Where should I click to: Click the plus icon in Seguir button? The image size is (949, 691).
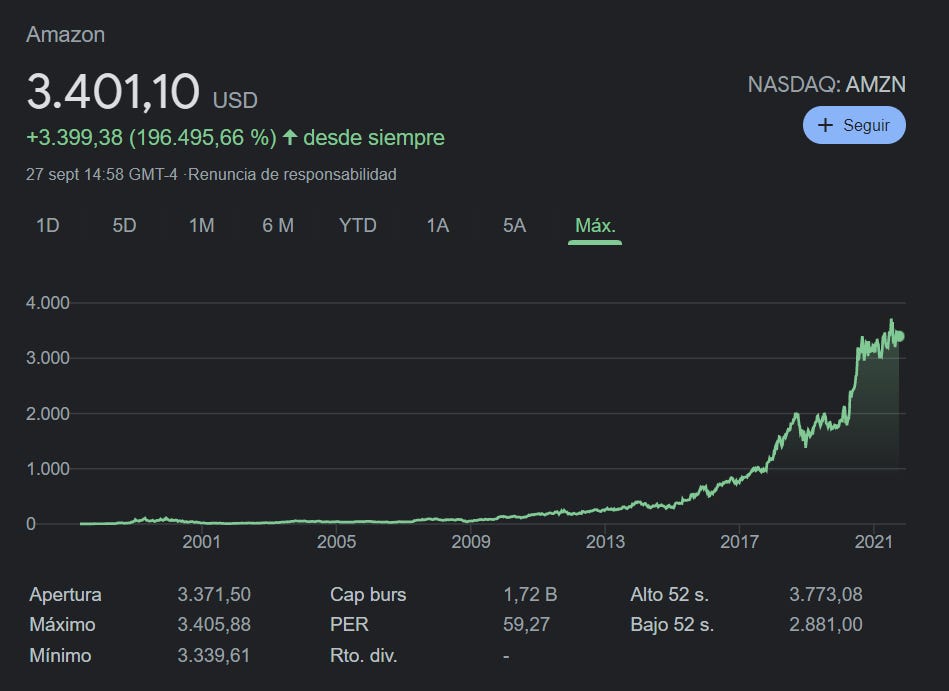(825, 125)
